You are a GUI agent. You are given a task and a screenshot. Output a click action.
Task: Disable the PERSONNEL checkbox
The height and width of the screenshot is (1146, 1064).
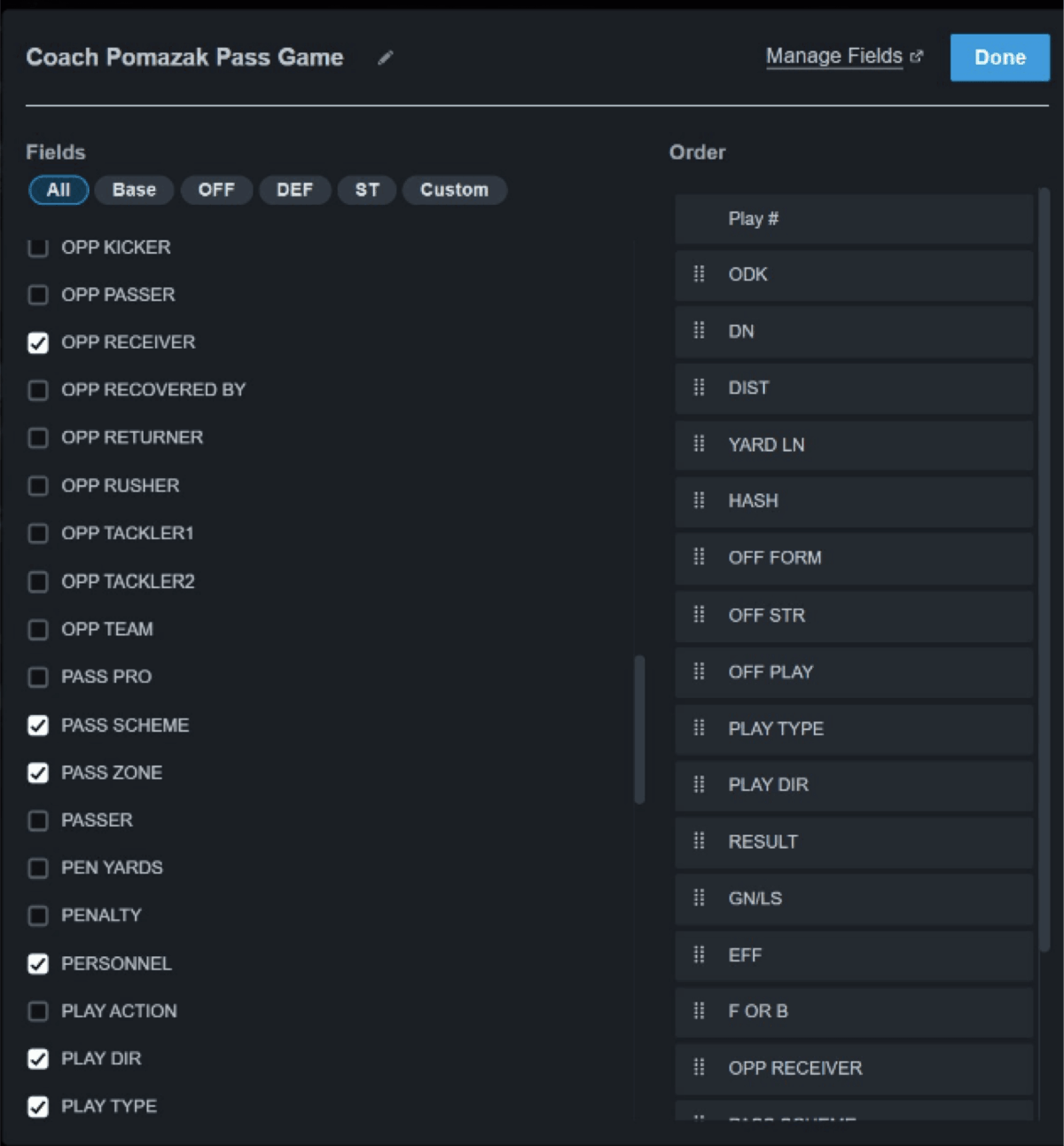click(38, 963)
